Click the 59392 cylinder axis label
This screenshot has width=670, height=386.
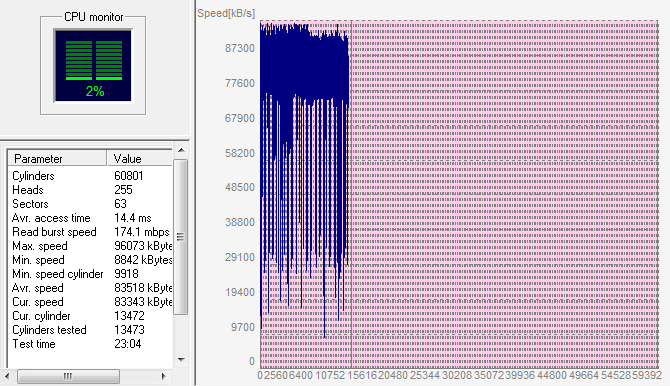pos(647,375)
